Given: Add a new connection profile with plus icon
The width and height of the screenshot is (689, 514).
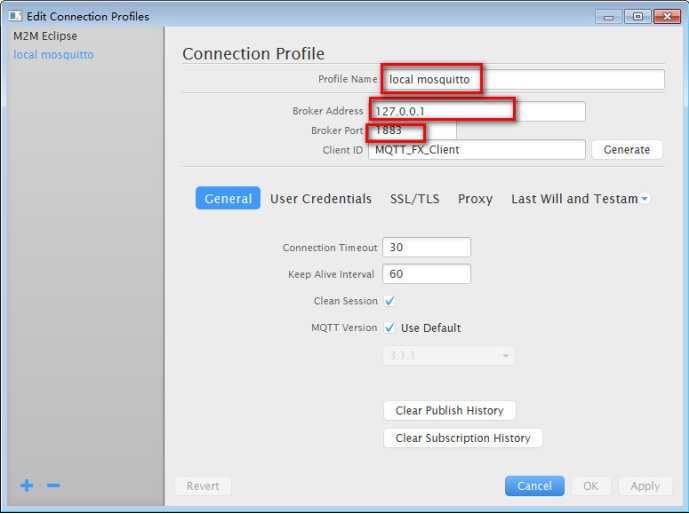Looking at the screenshot, I should pyautogui.click(x=26, y=485).
